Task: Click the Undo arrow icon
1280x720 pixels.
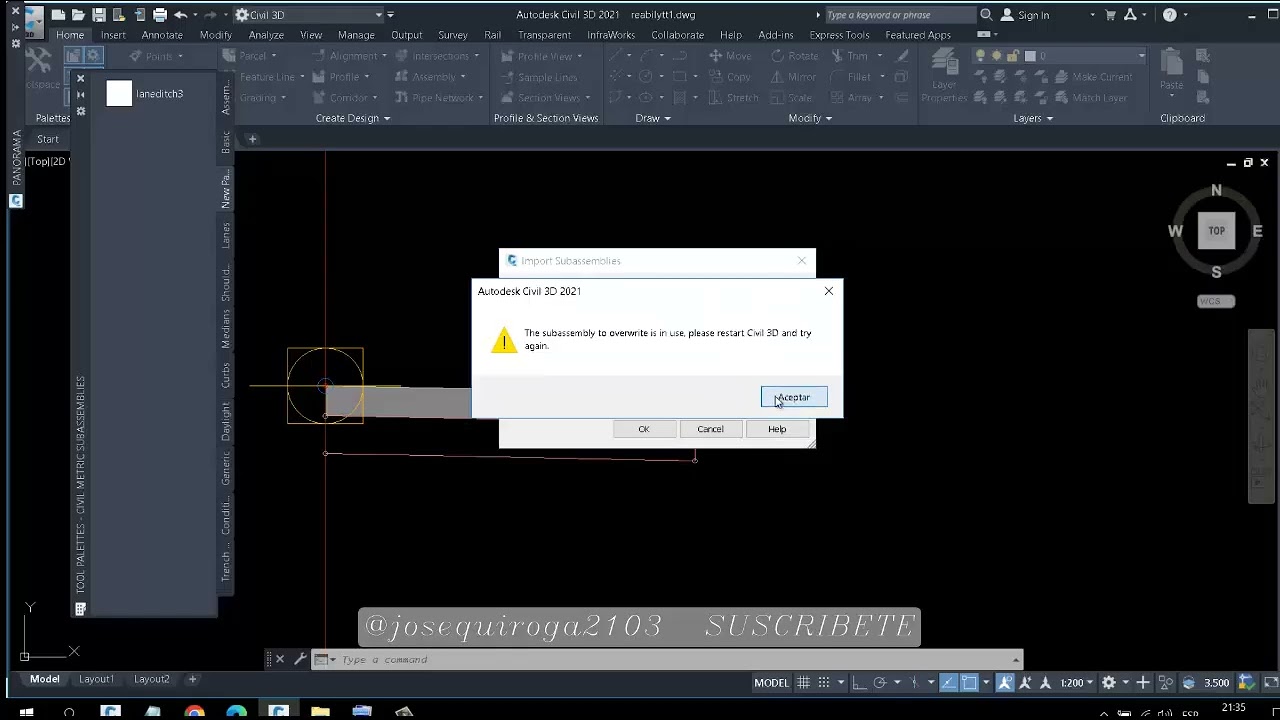Action: tap(180, 15)
